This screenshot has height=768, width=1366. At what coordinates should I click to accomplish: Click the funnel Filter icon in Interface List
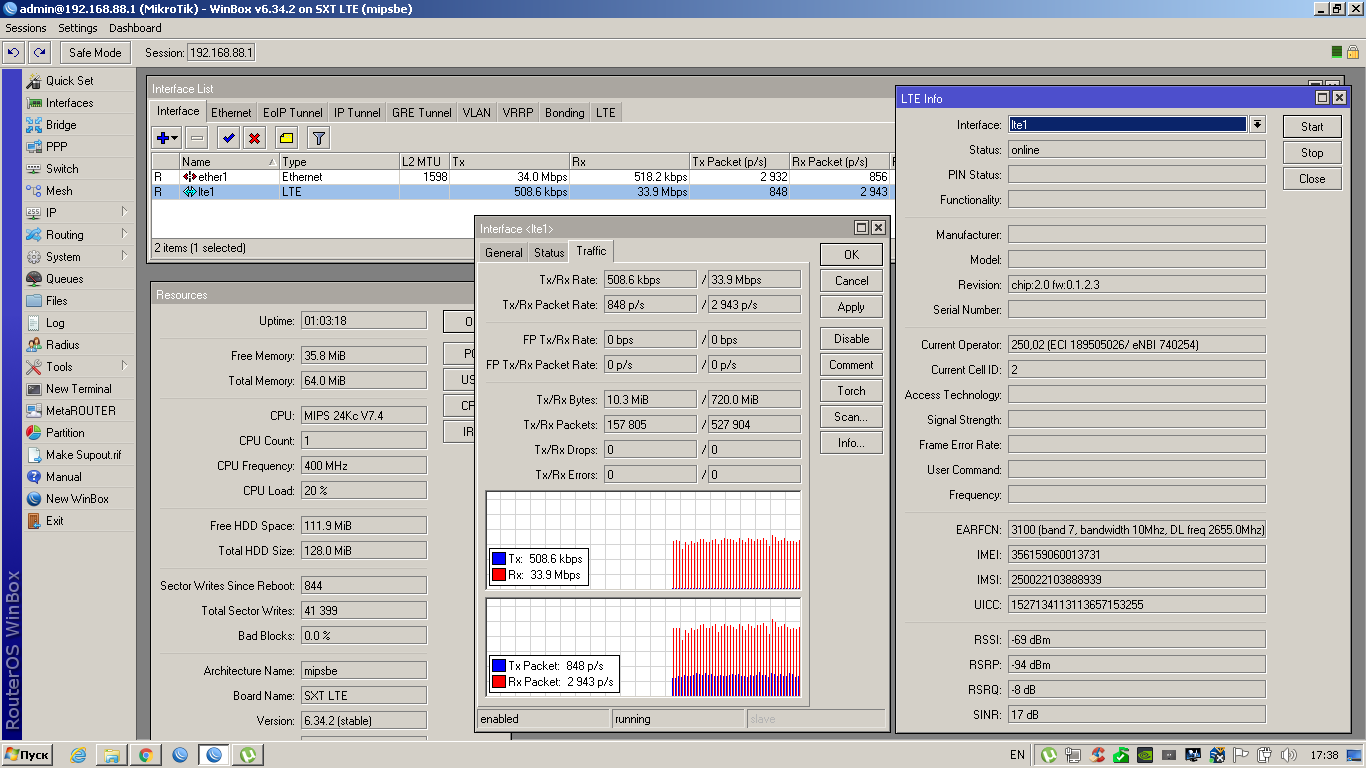[x=318, y=138]
